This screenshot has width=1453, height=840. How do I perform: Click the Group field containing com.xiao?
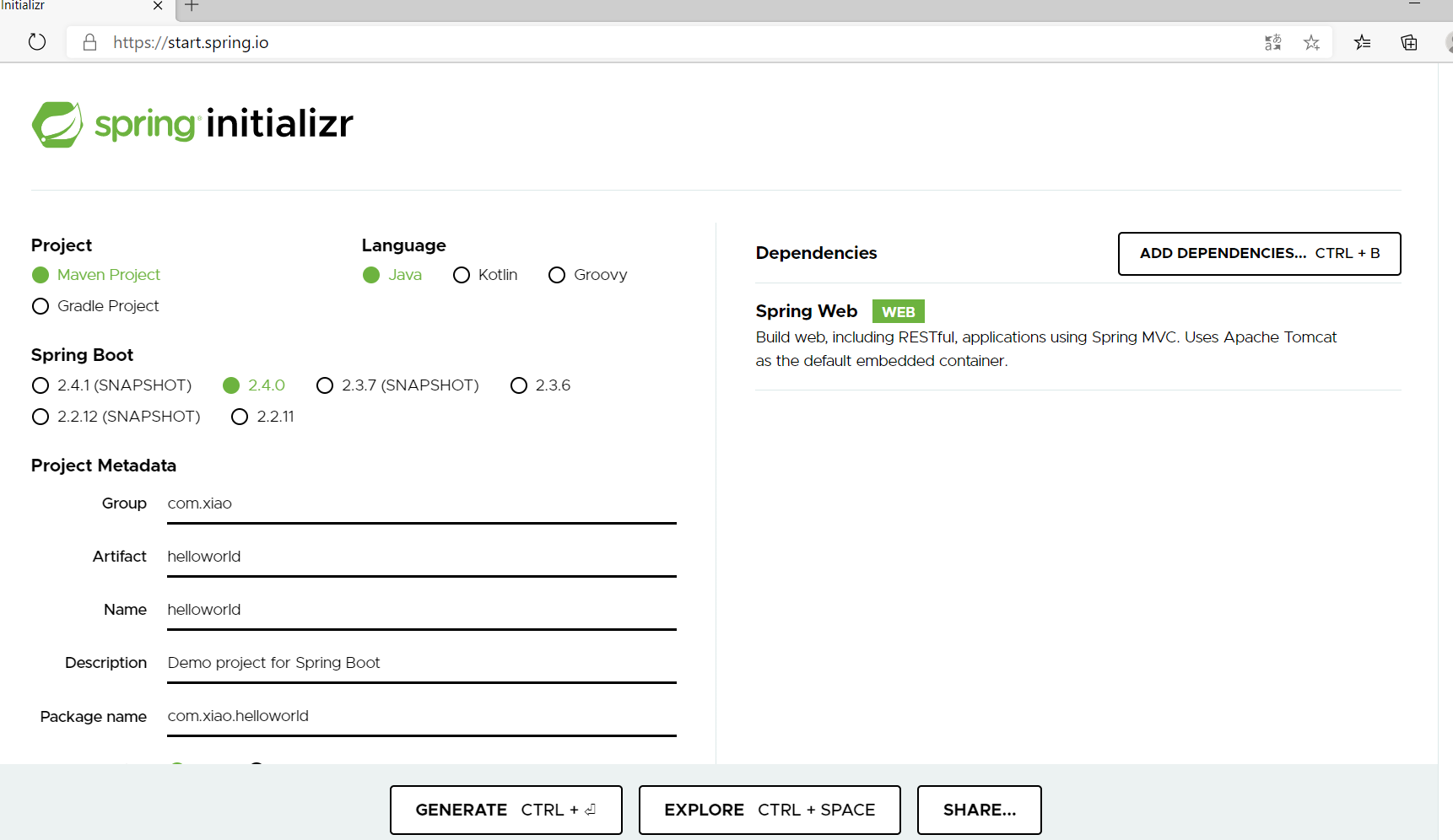(x=422, y=503)
